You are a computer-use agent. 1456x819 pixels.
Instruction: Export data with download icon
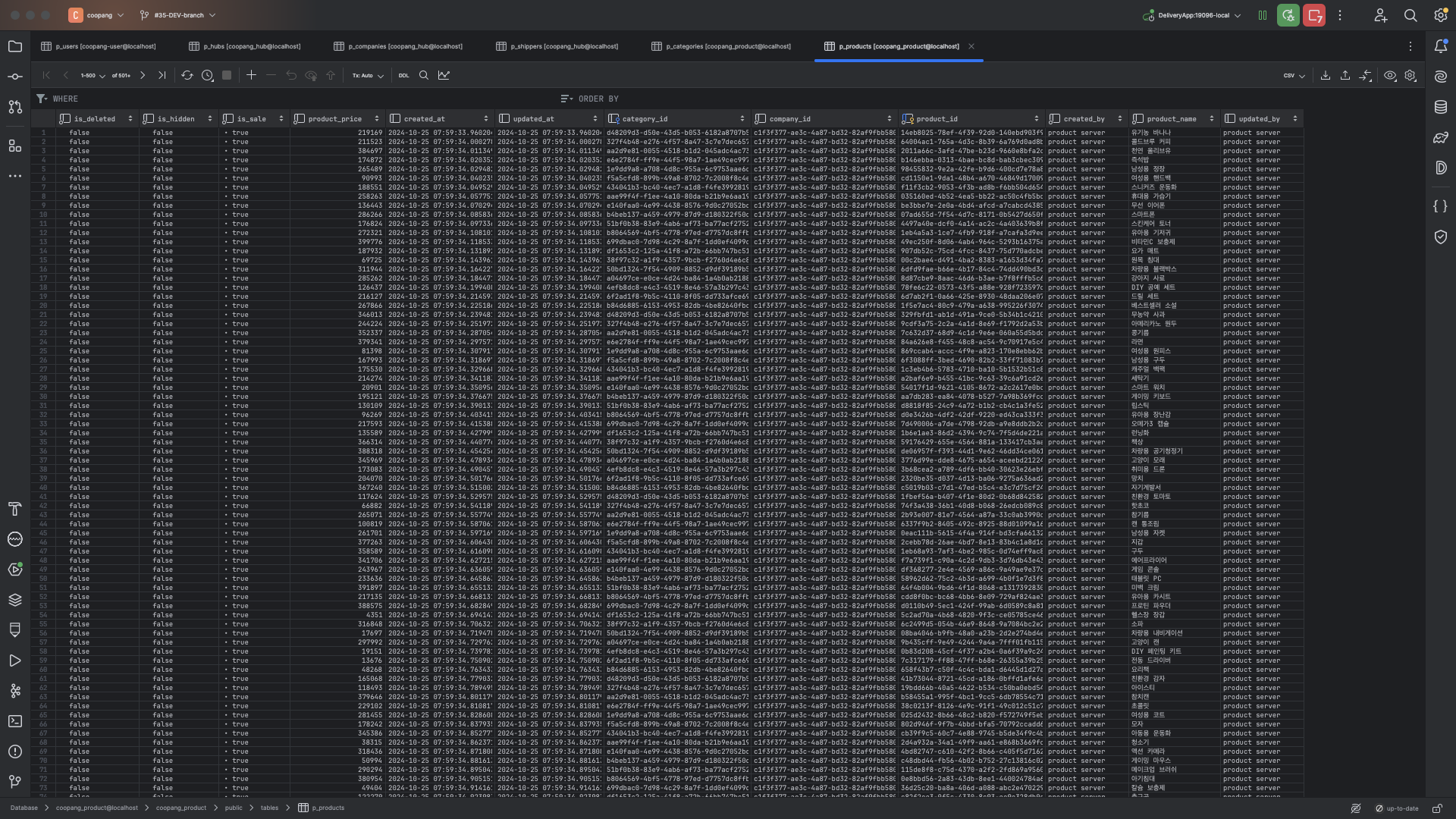click(x=1326, y=75)
